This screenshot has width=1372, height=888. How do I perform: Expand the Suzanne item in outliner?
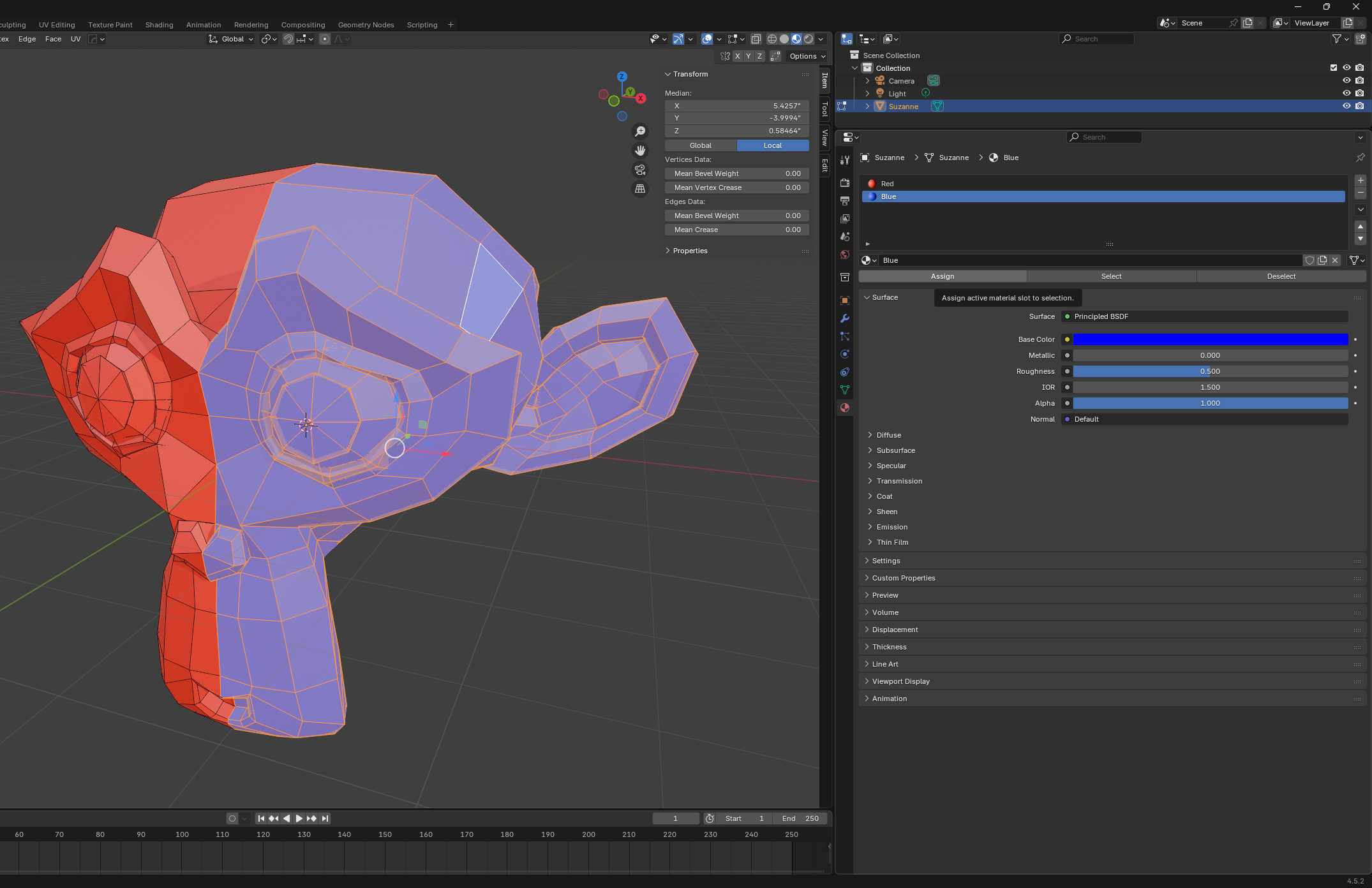point(867,107)
